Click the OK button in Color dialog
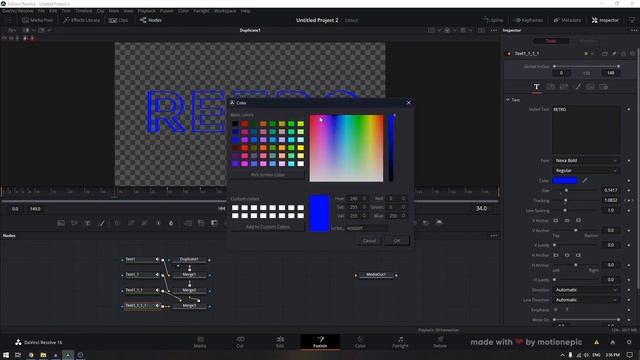This screenshot has width=640, height=360. pos(396,241)
